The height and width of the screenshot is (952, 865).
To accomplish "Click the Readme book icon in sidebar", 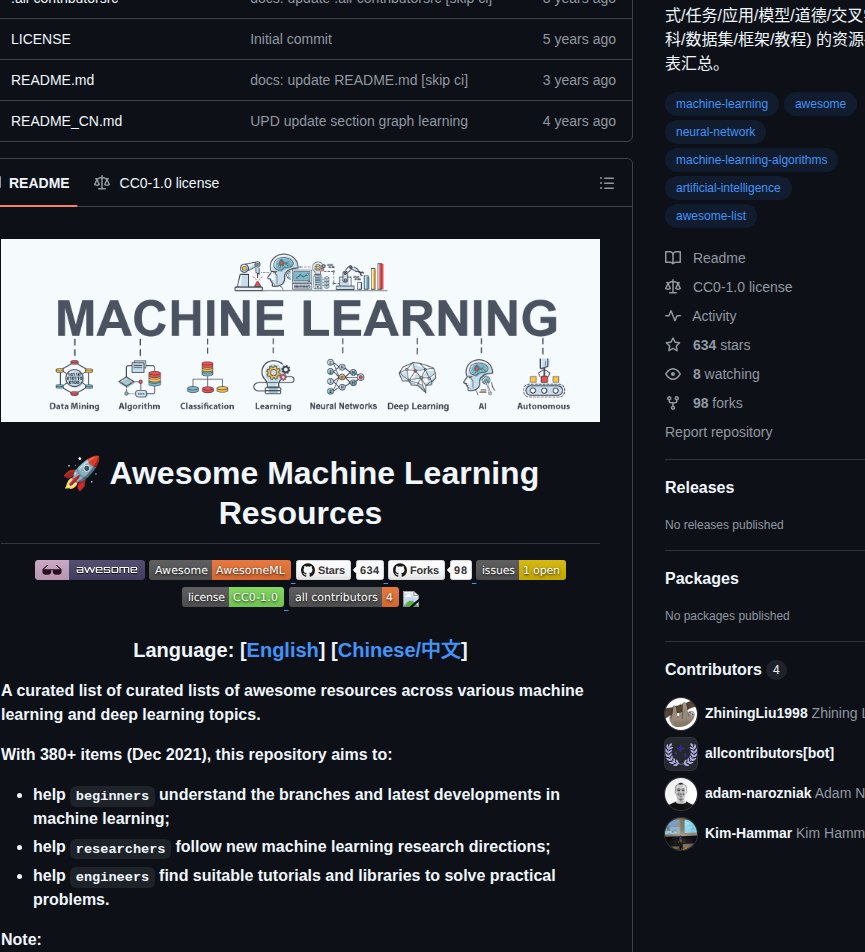I will point(673,258).
